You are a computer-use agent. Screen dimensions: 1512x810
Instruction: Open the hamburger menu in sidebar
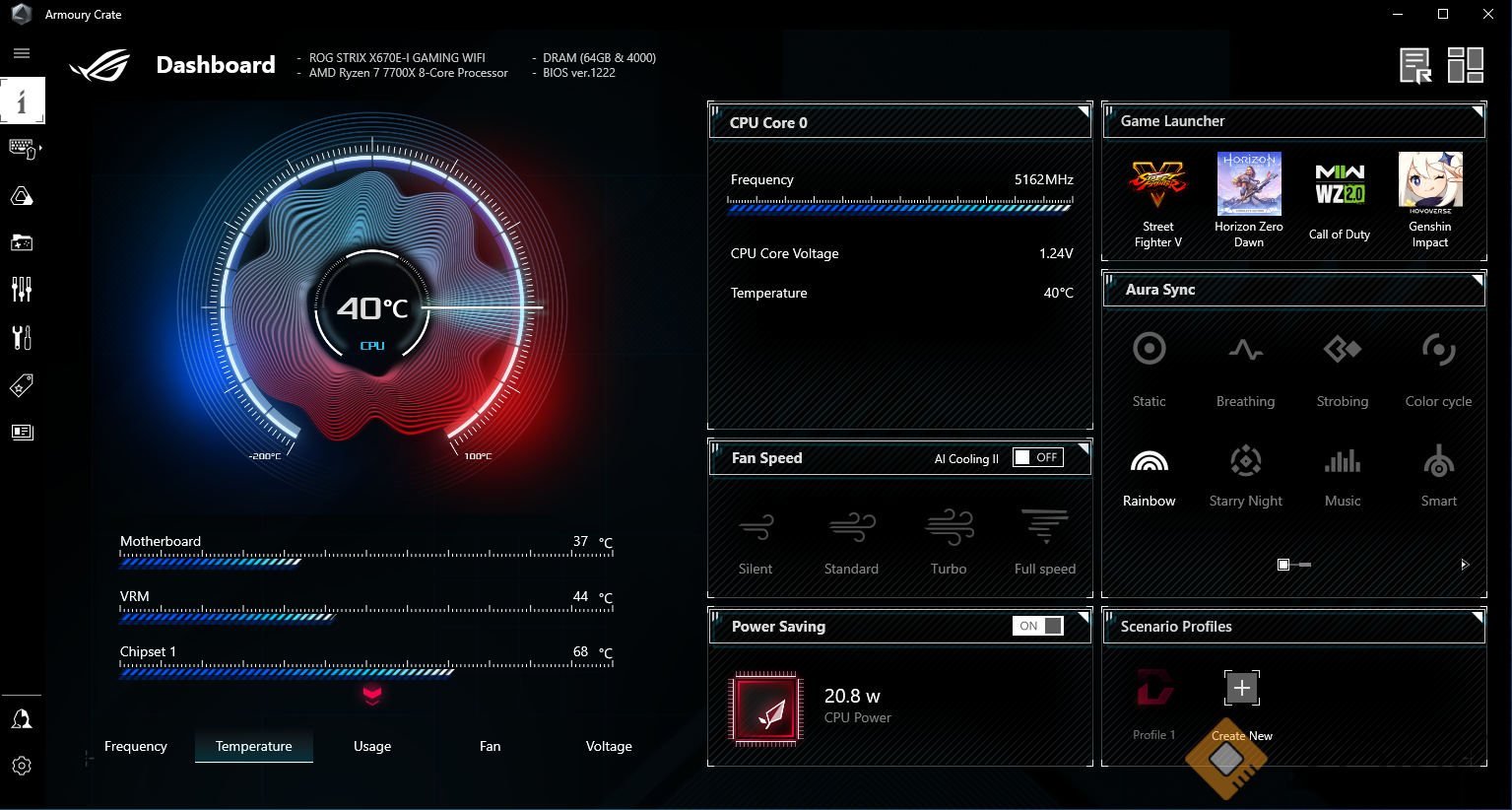(22, 53)
